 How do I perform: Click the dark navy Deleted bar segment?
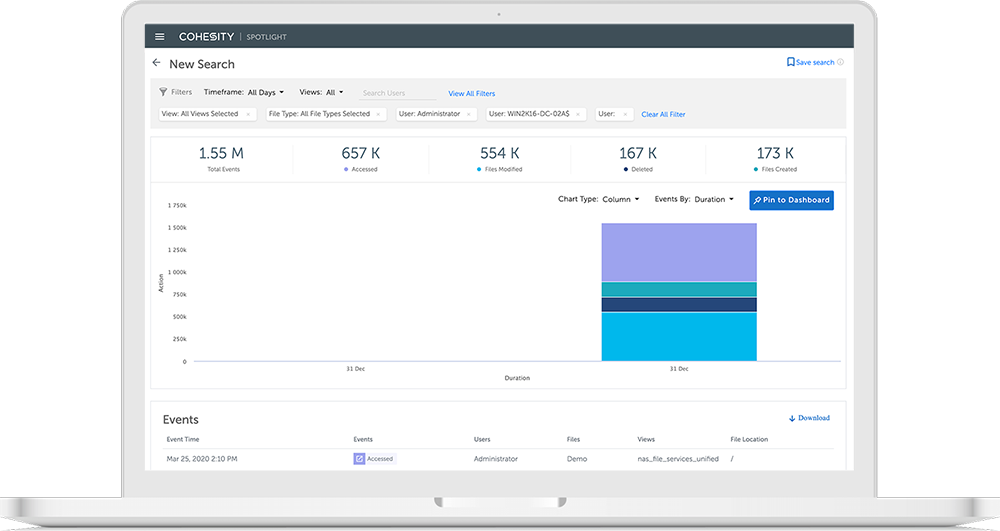coord(679,305)
